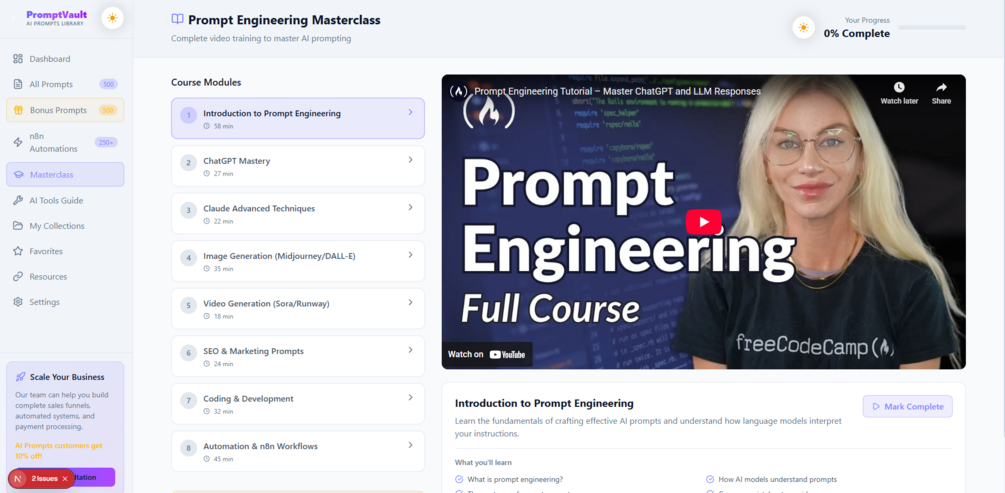Viewport: 1005px width, 493px height.
Task: Click the Settings gear icon
Action: click(18, 302)
